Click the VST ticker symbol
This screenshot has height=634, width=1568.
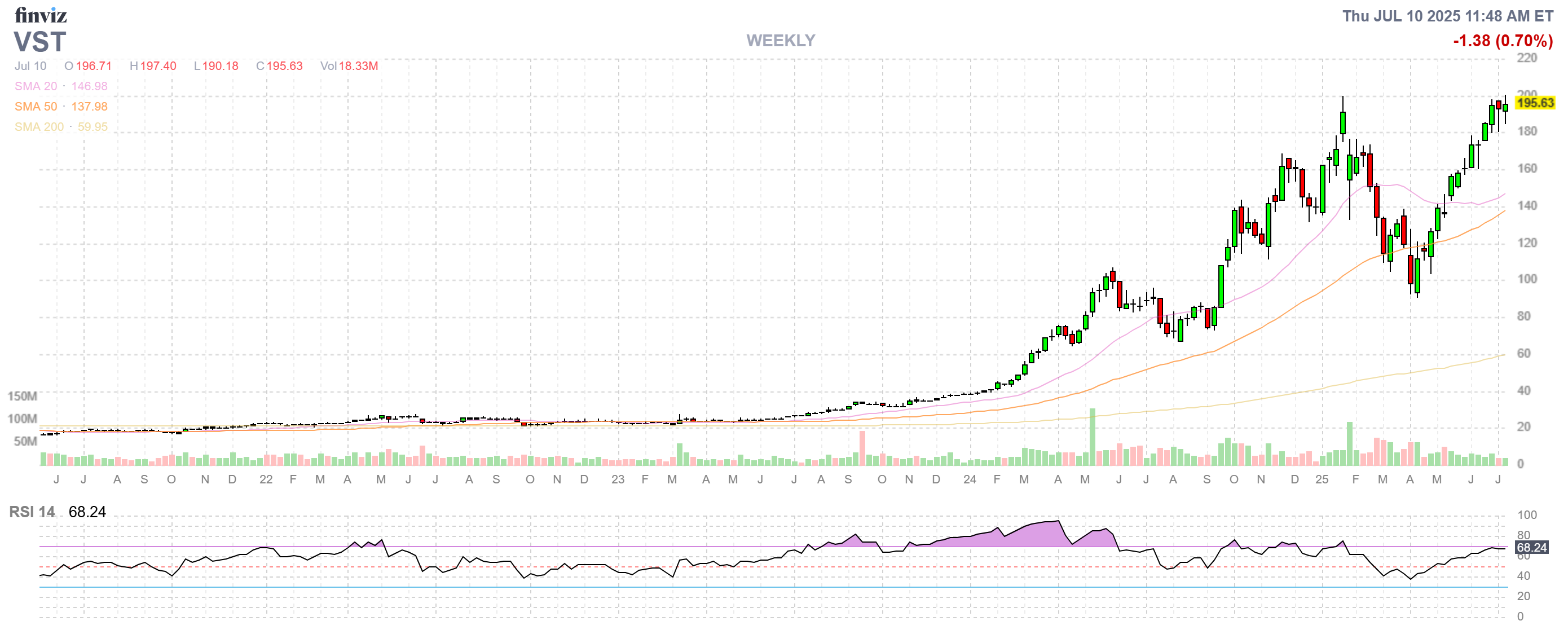click(x=39, y=42)
